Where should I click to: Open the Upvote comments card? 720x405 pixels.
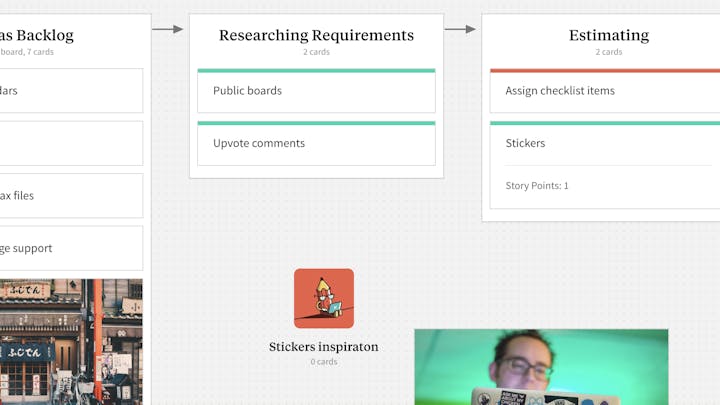tap(316, 143)
